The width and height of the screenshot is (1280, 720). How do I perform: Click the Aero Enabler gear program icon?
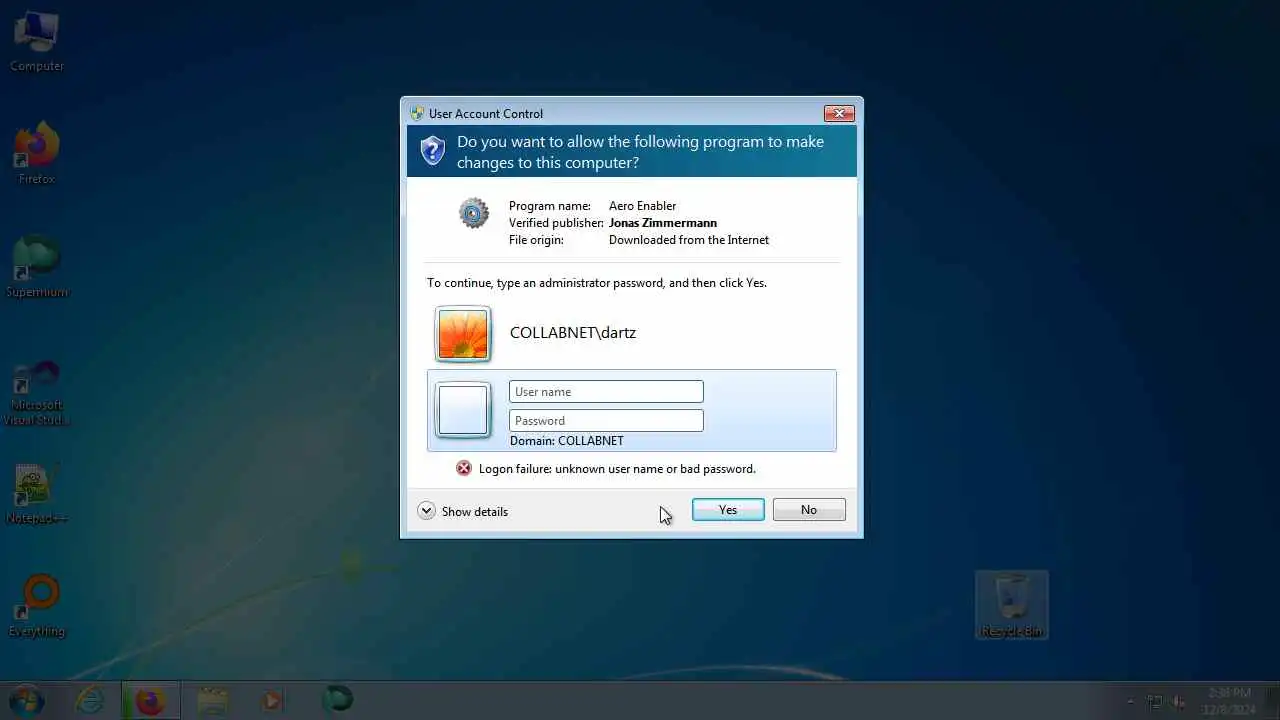(x=474, y=213)
